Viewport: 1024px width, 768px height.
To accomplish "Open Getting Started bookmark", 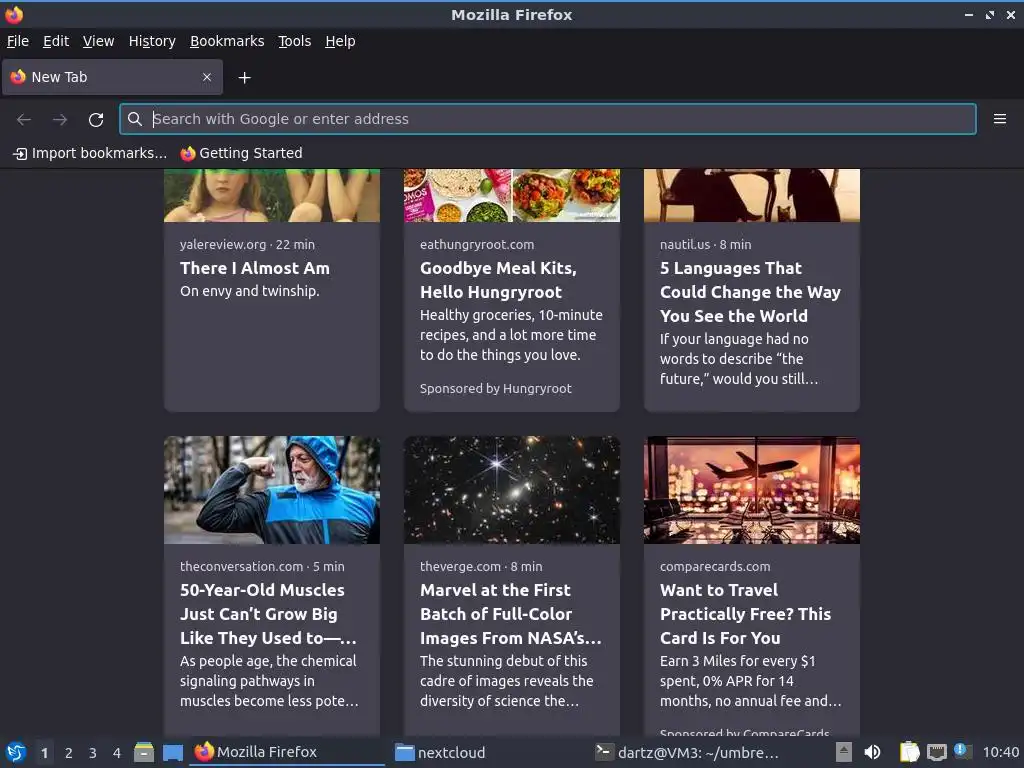I will (241, 153).
